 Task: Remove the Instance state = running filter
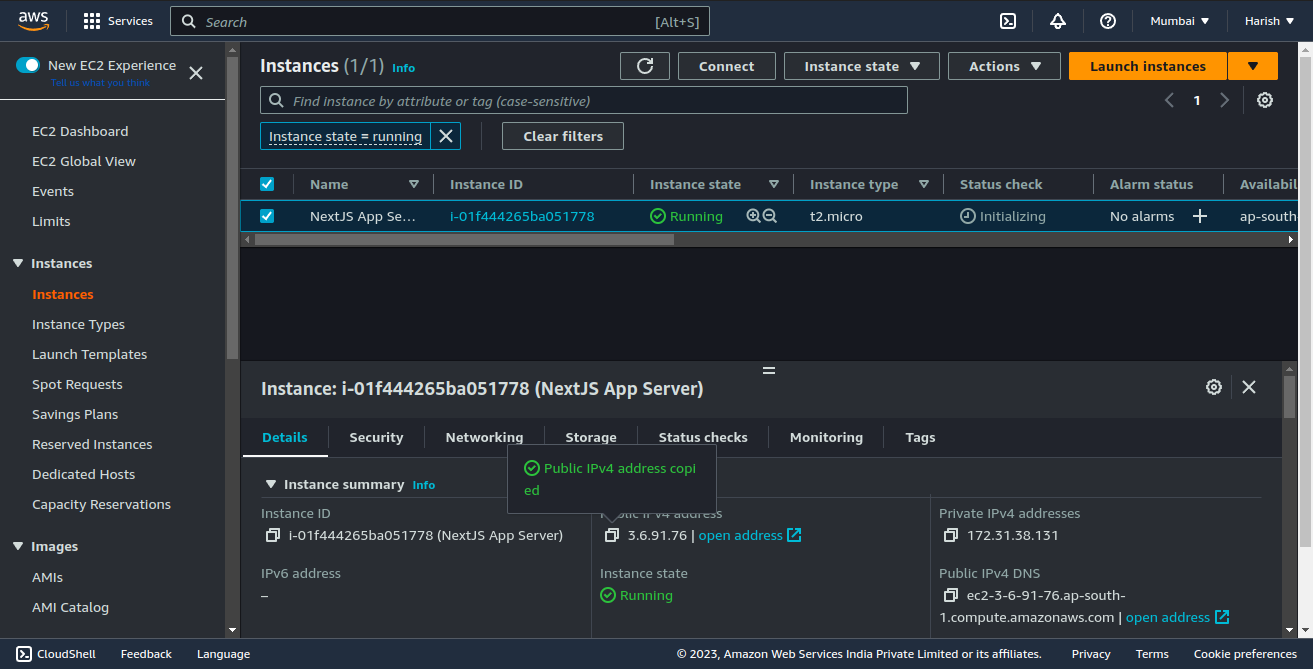click(x=446, y=136)
